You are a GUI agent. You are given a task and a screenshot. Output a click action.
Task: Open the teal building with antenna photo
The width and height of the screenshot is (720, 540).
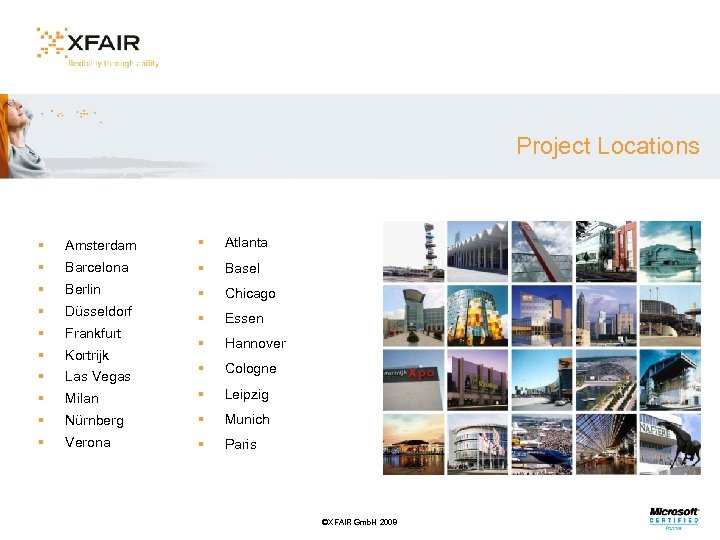(670, 251)
